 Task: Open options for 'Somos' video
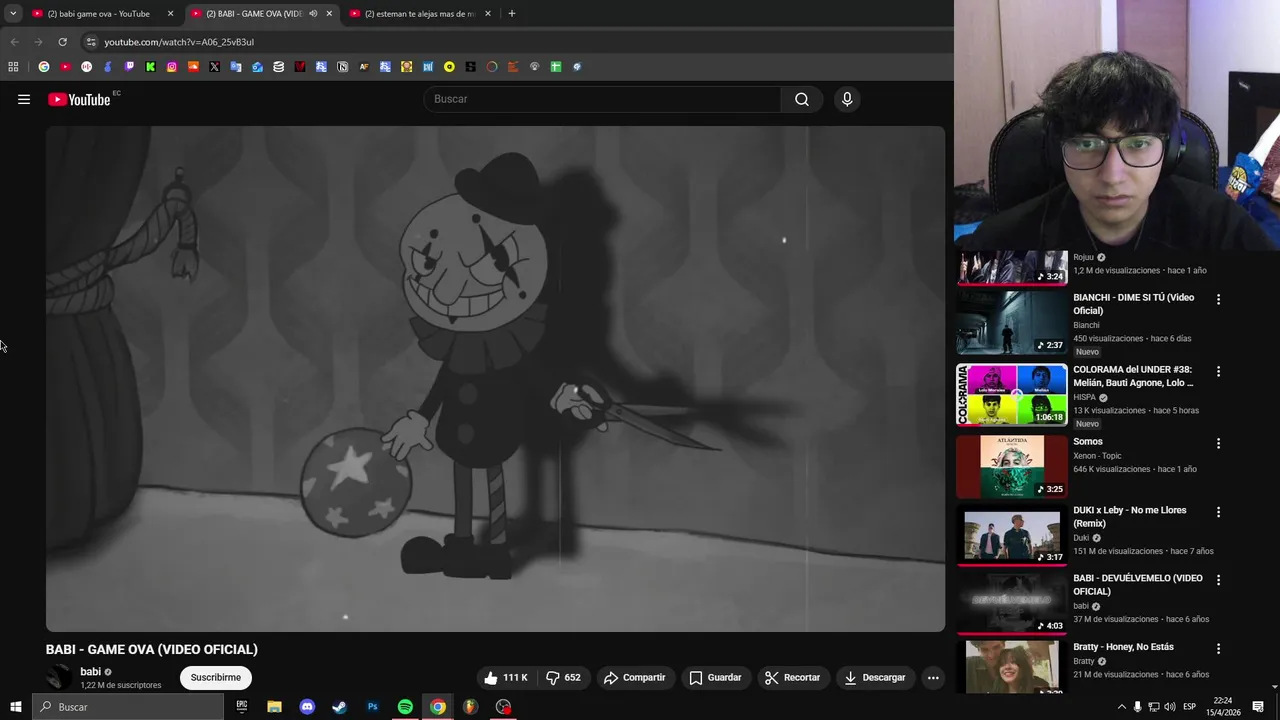[x=1218, y=443]
